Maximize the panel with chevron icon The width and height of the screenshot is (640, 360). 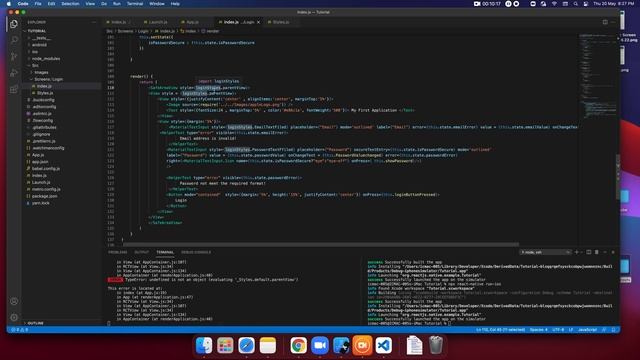pyautogui.click(x=605, y=252)
